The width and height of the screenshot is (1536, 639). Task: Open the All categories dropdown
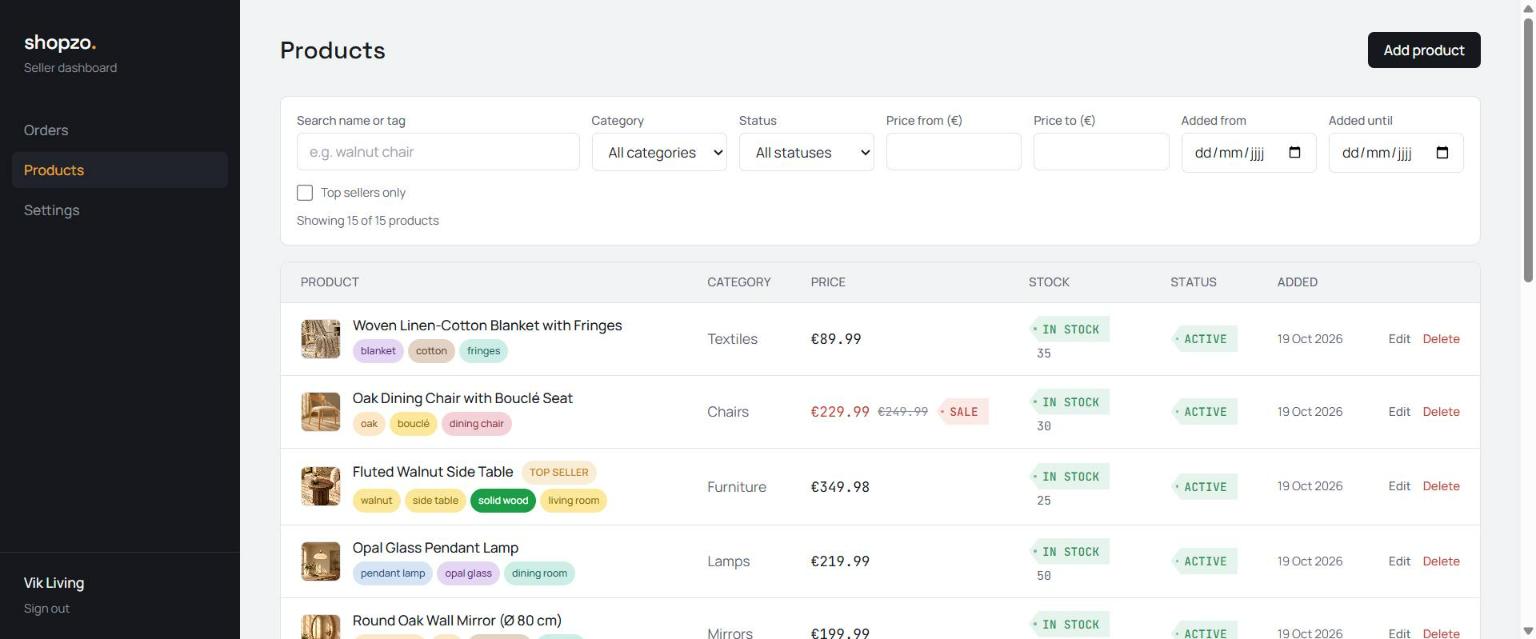(659, 152)
